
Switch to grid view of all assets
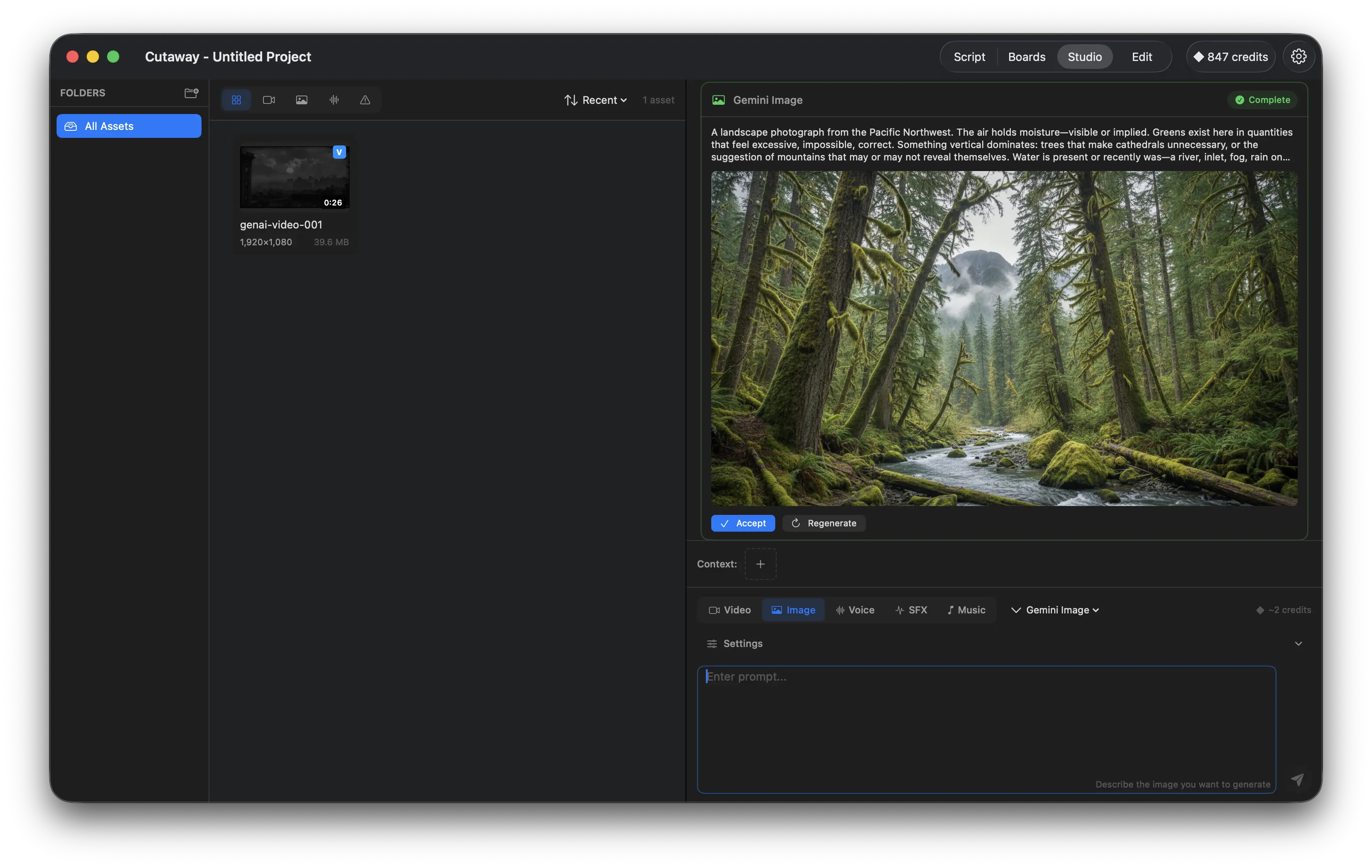236,100
